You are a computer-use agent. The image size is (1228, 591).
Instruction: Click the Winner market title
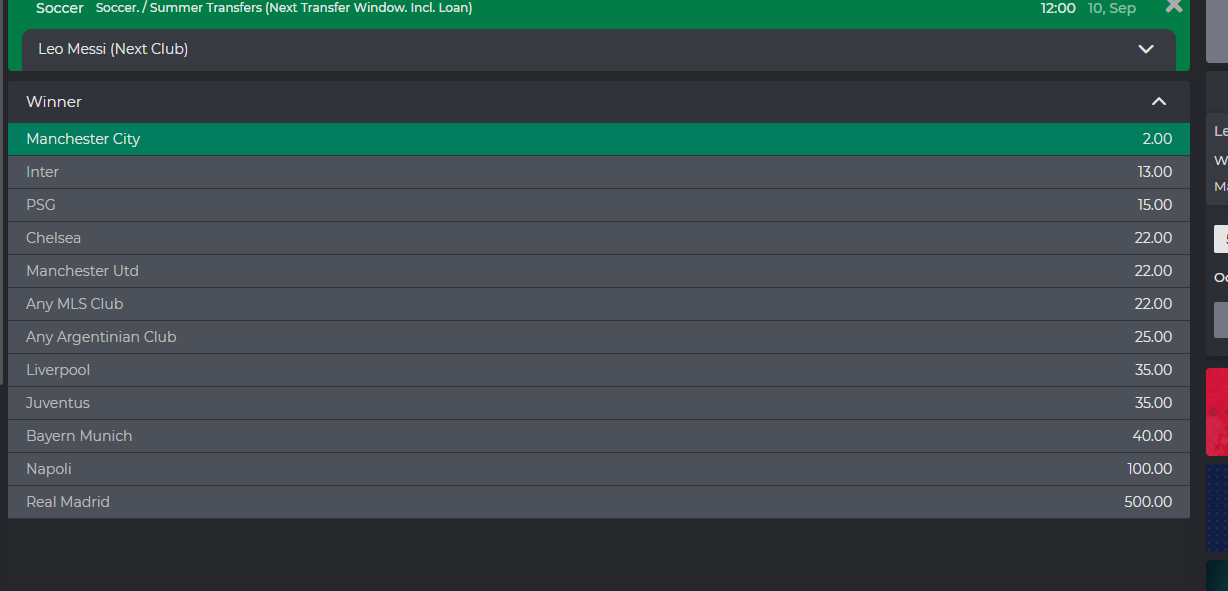pyautogui.click(x=54, y=101)
